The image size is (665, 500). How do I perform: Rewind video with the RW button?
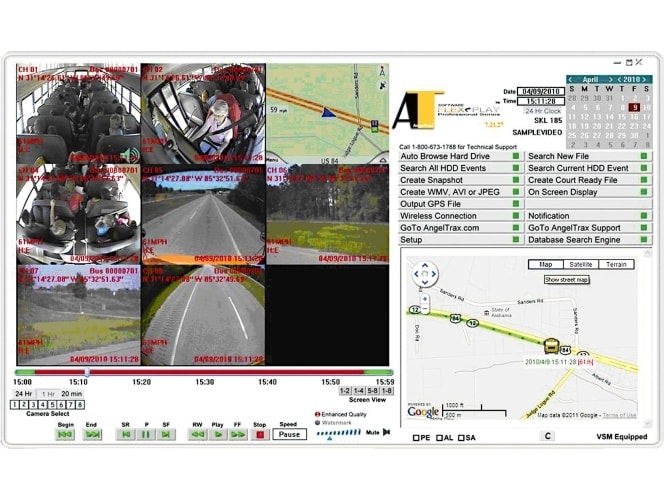[x=197, y=434]
